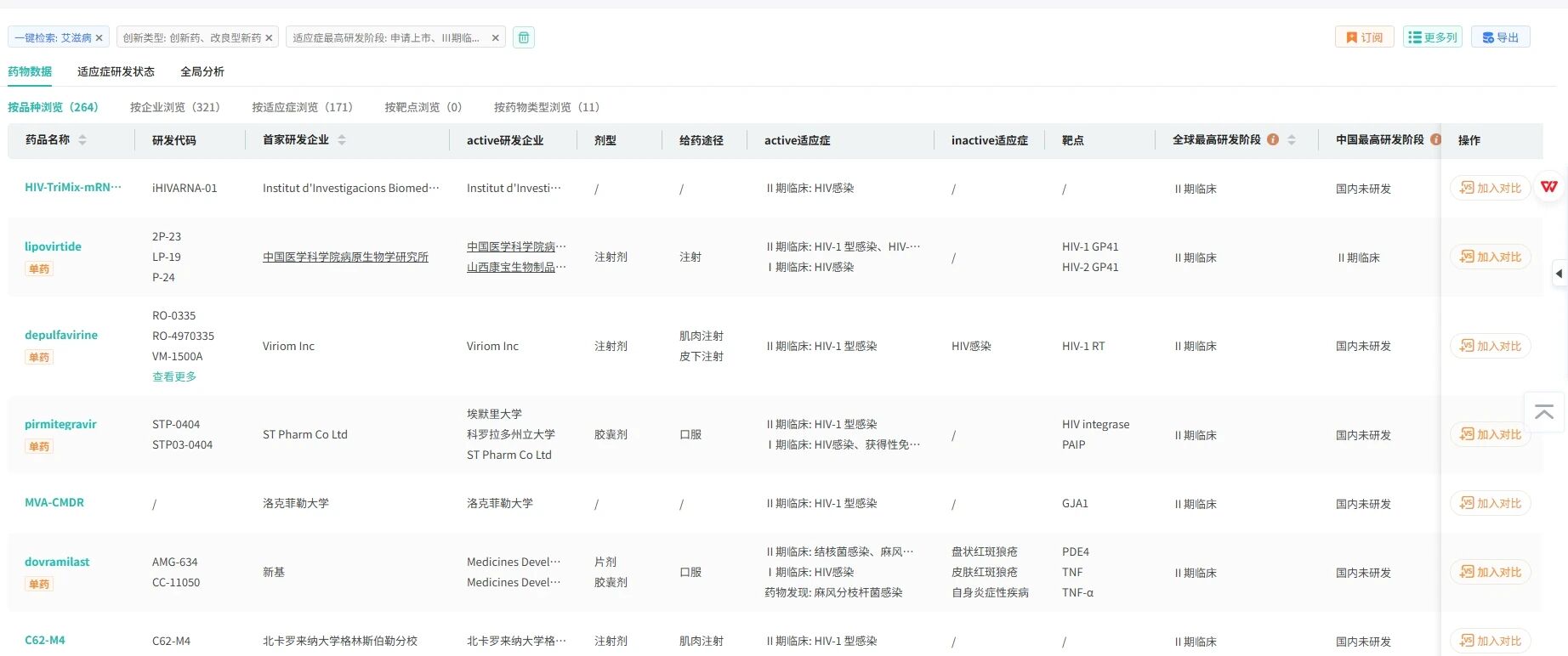The width and height of the screenshot is (1568, 656).
Task: Click the 订阅 subscribe button
Action: point(1364,37)
